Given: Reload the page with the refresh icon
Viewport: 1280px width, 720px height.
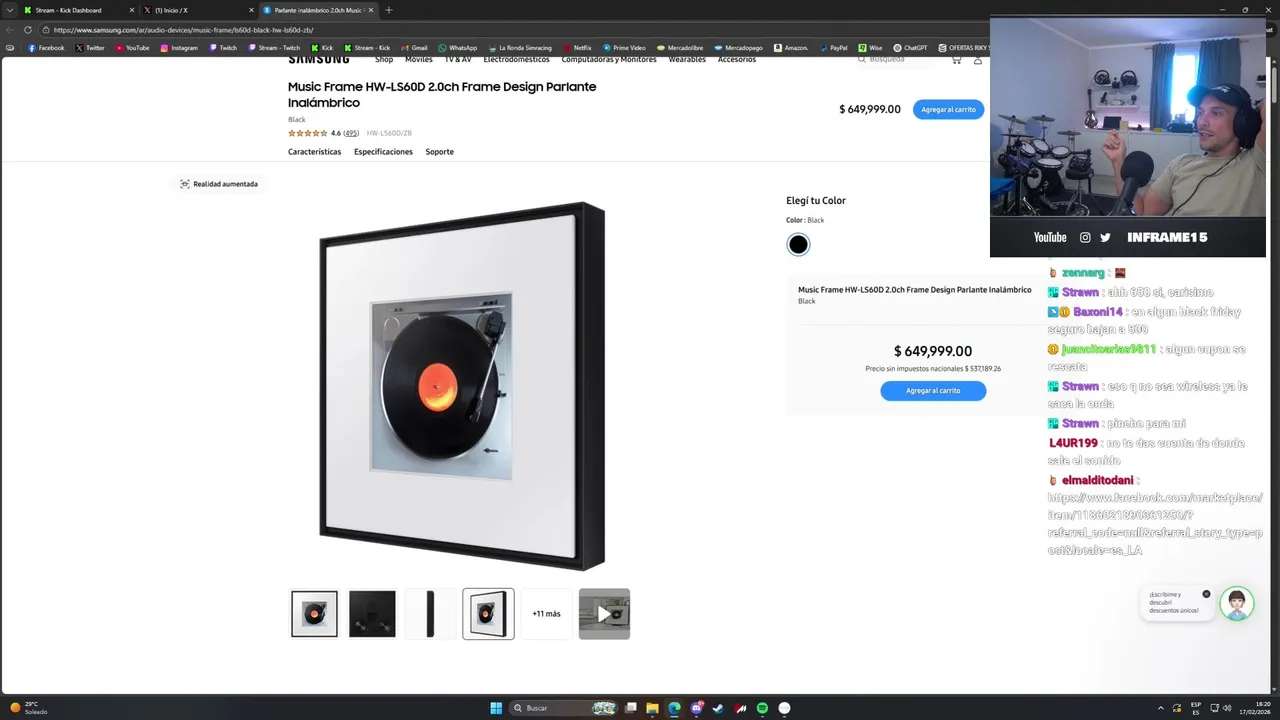Looking at the screenshot, I should click(x=28, y=30).
